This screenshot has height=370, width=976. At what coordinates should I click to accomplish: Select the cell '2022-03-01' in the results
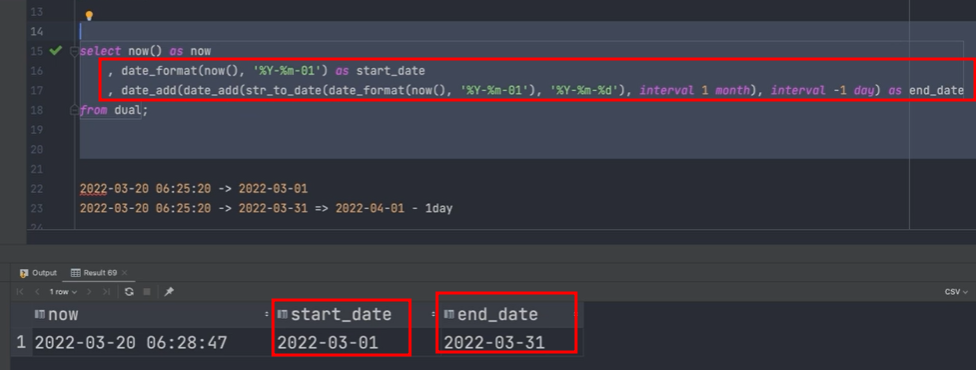[x=327, y=343]
